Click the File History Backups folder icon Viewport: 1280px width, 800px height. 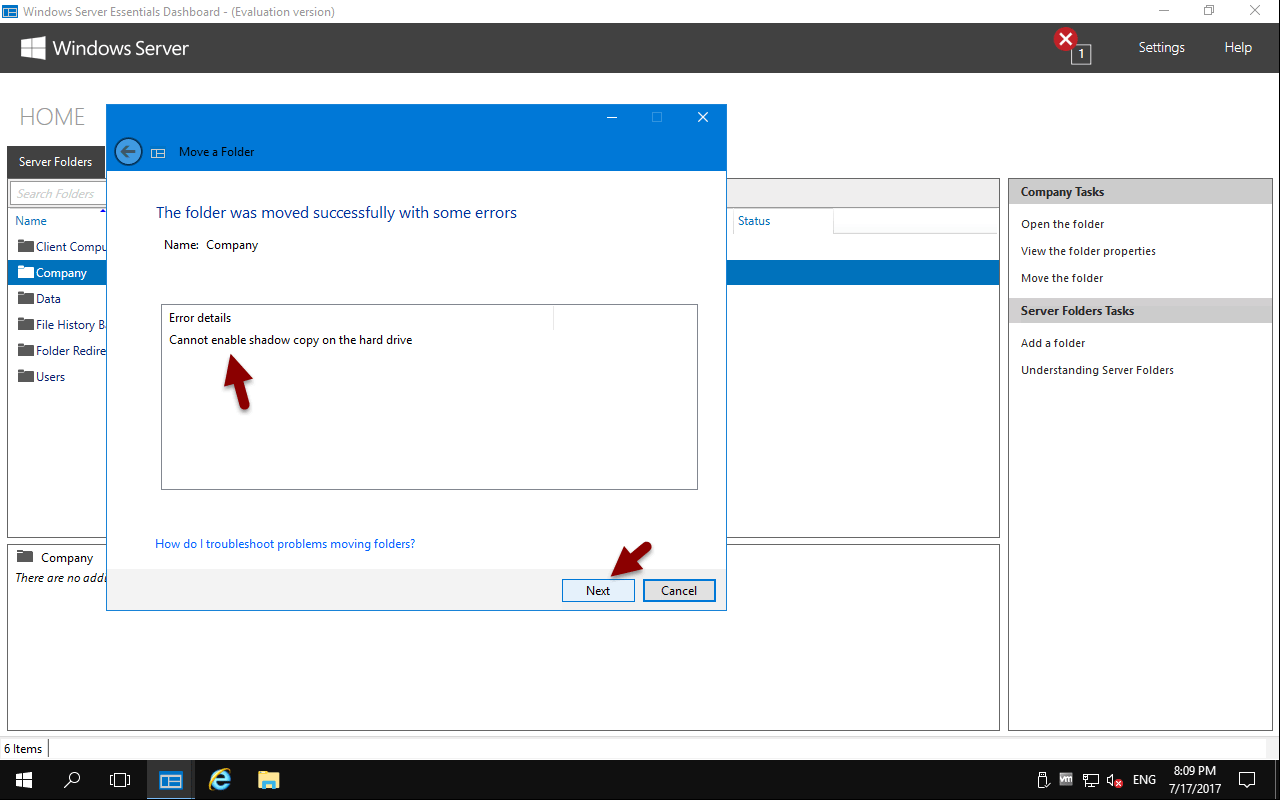click(26, 324)
